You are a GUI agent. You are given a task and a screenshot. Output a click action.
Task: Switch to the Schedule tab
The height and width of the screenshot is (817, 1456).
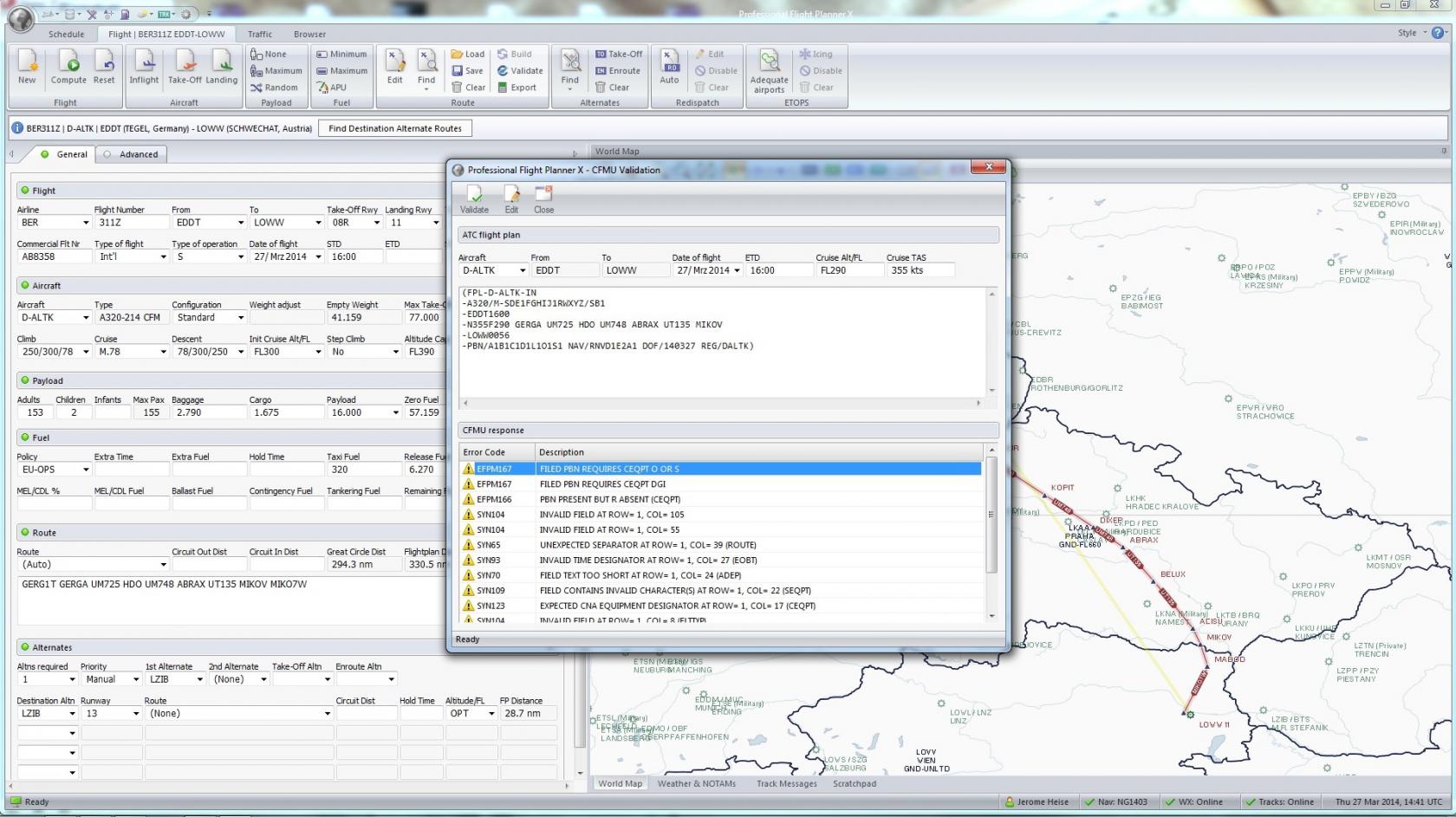66,35
